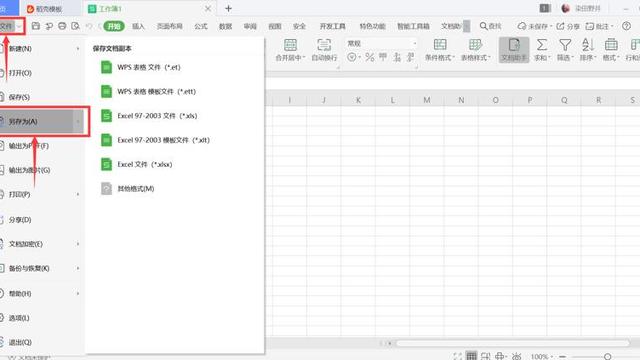Open 条件格式 conditional formatting

click(x=440, y=50)
